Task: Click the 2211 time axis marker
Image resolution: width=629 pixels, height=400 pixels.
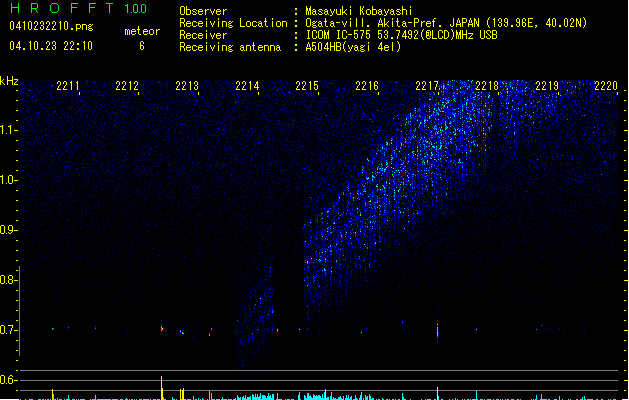Action: point(67,86)
